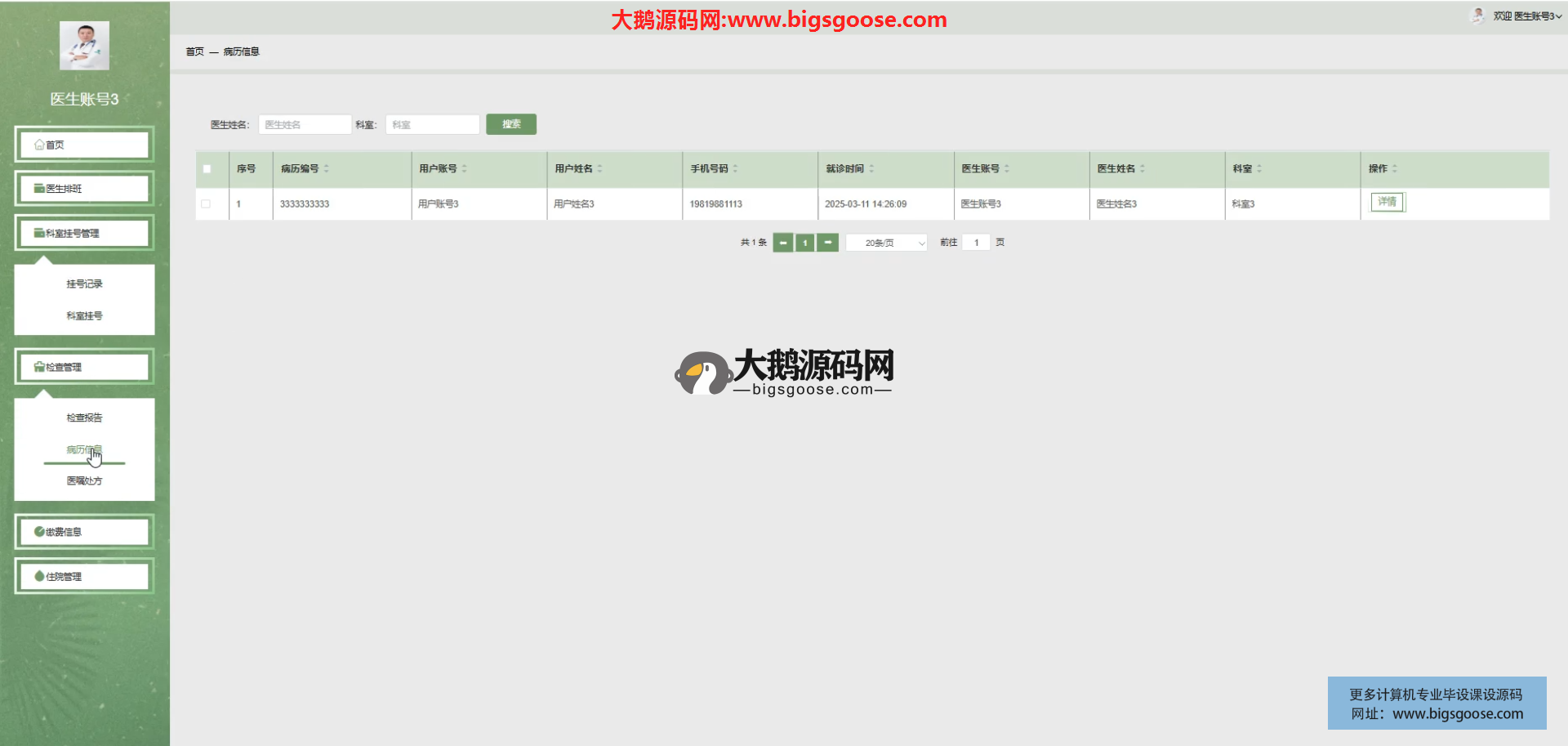Click the 检查管理 briefcase icon
This screenshot has height=746, width=1568.
[39, 367]
